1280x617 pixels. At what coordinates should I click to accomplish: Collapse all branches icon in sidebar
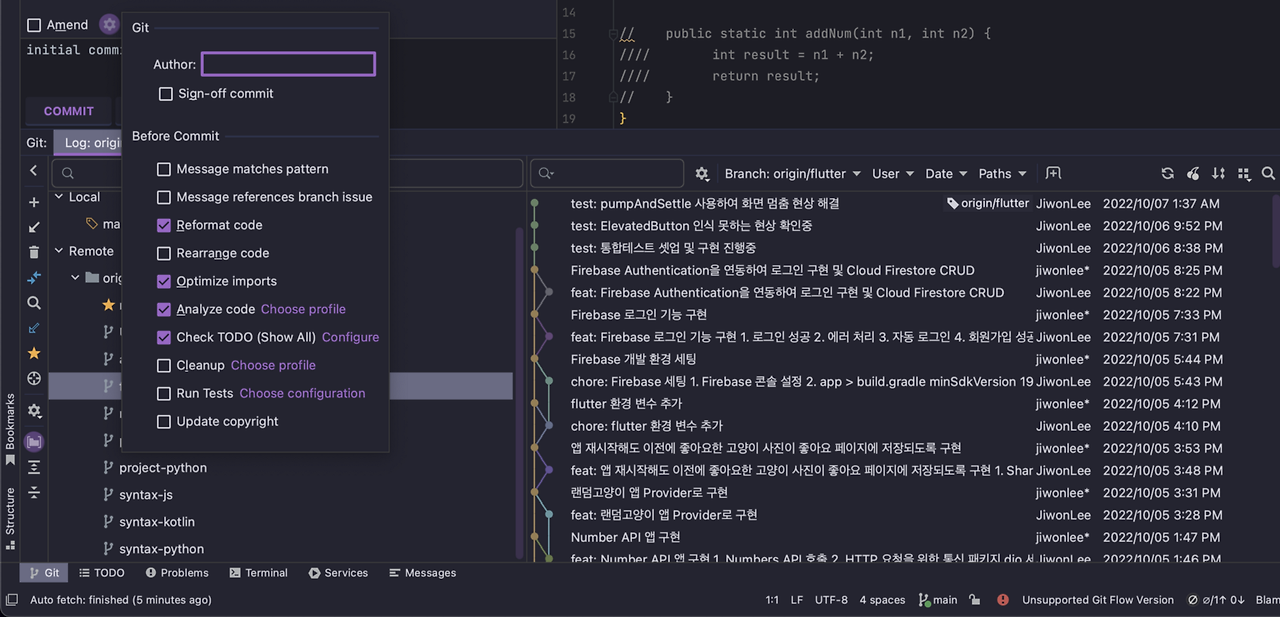(34, 492)
